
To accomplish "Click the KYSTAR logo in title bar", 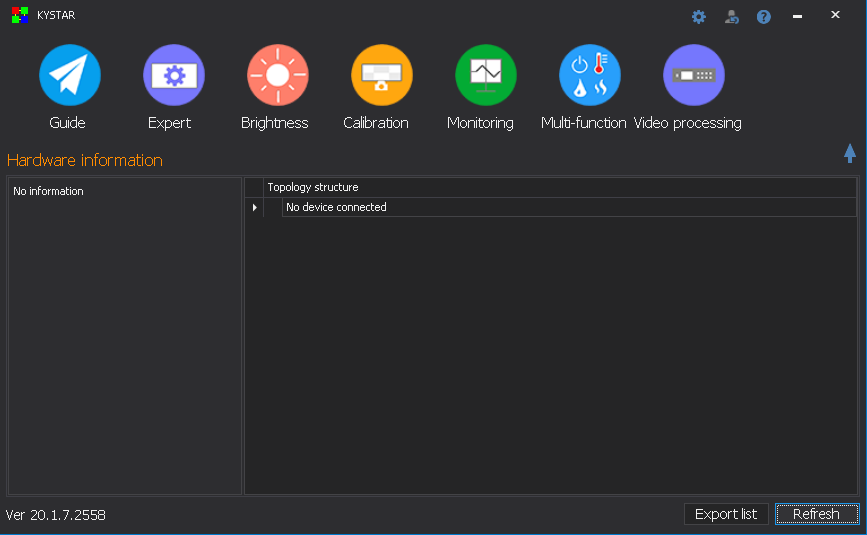I will tap(19, 15).
